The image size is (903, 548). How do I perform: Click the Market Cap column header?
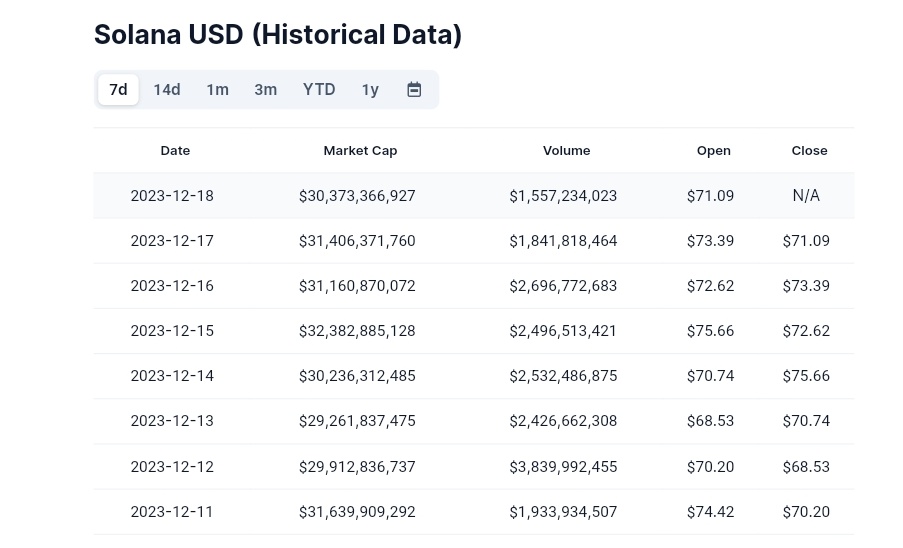pyautogui.click(x=361, y=151)
